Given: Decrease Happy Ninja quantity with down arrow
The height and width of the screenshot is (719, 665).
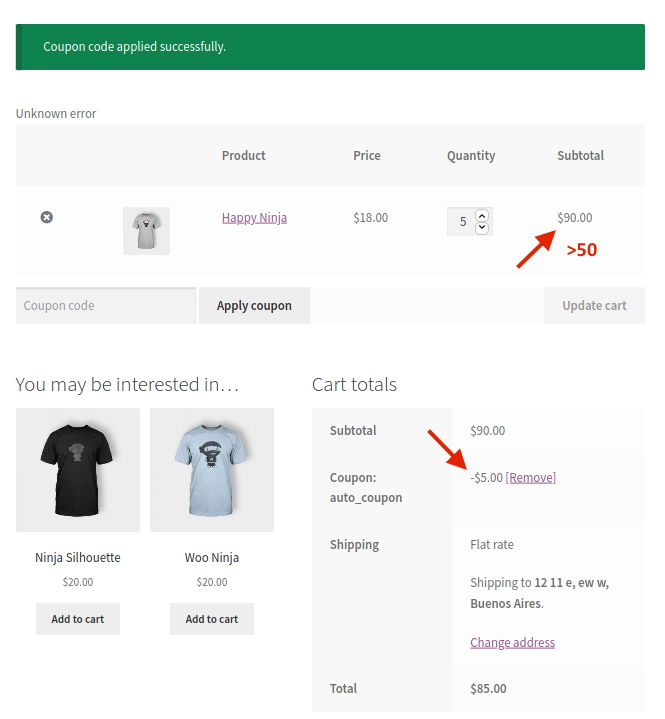Looking at the screenshot, I should point(482,227).
